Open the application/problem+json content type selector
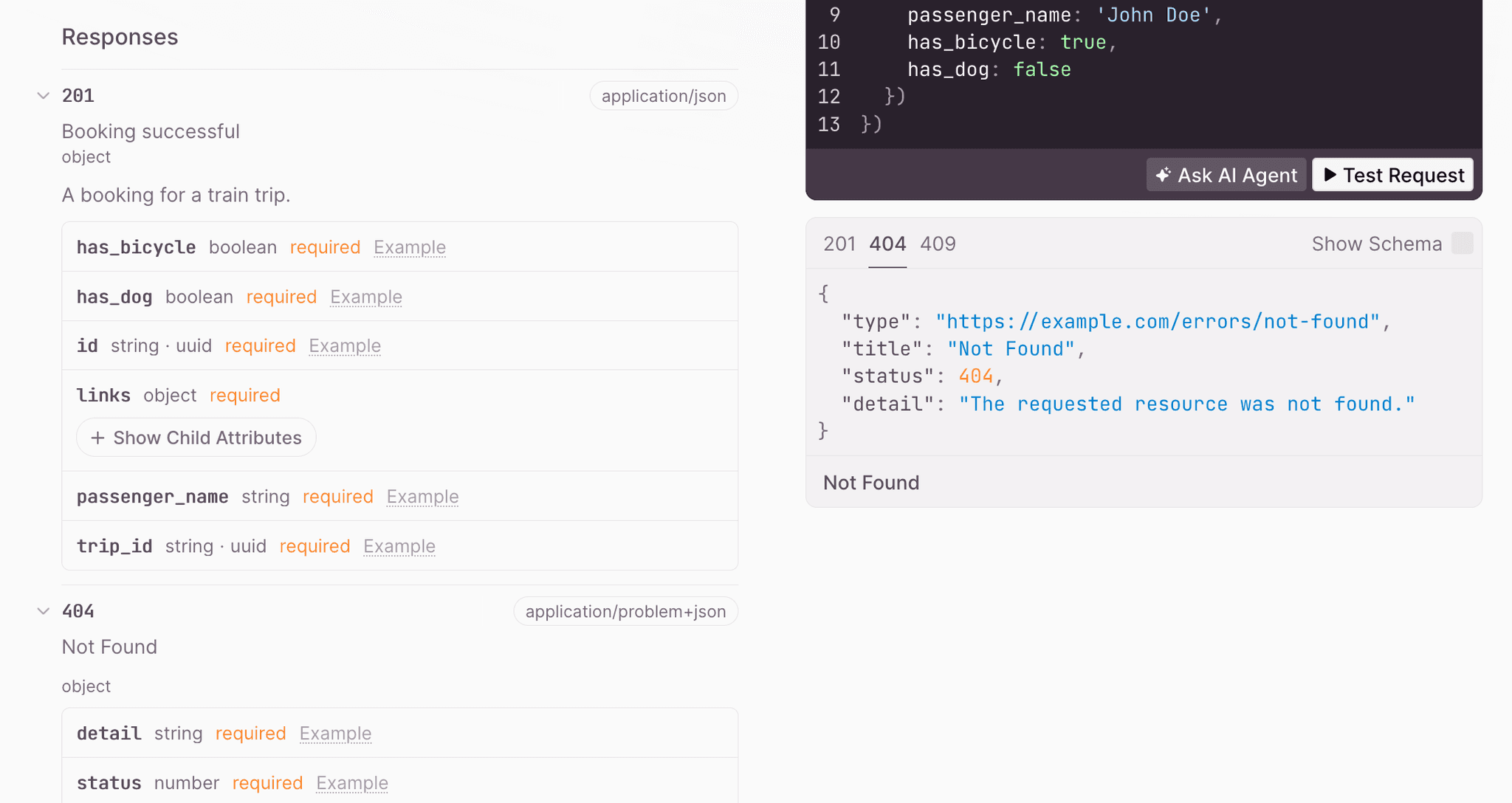Image resolution: width=1512 pixels, height=803 pixels. pyautogui.click(x=625, y=611)
